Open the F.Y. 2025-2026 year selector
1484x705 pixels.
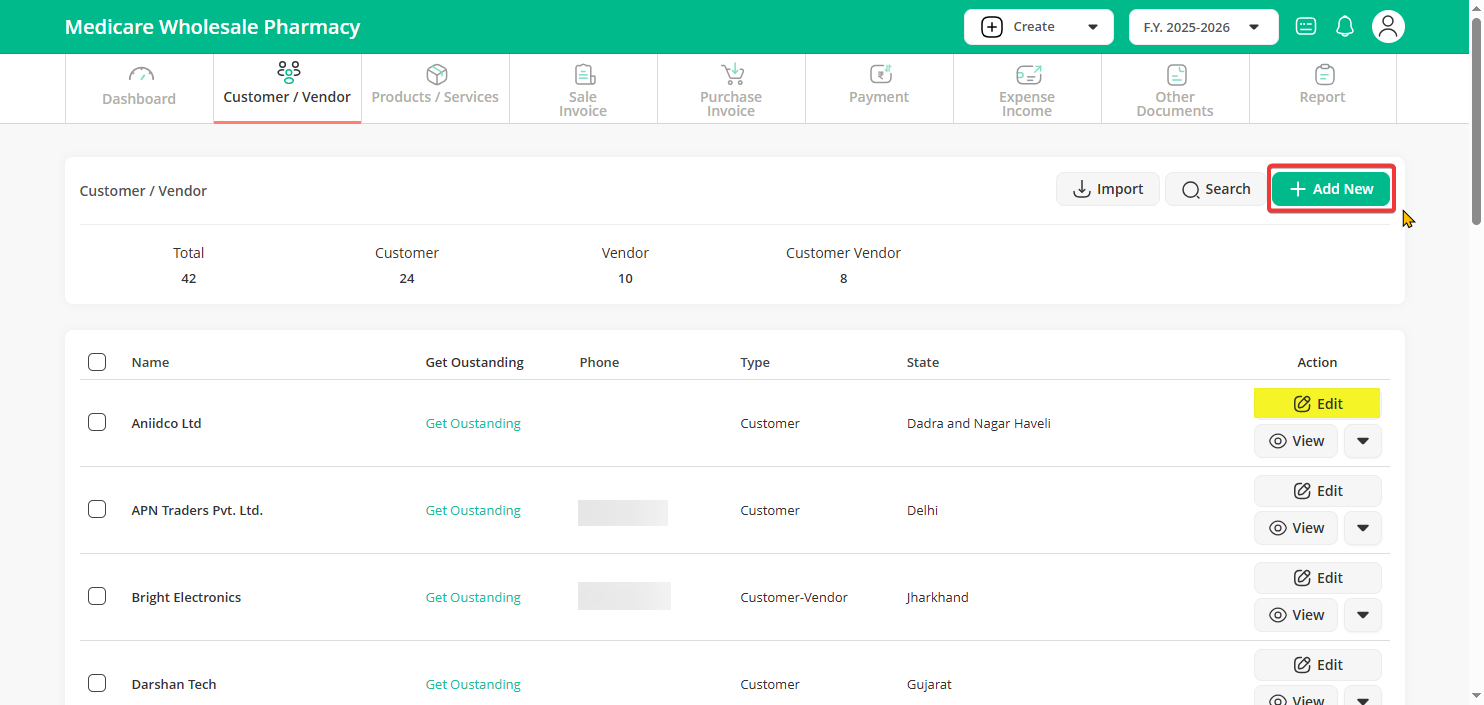pos(1203,27)
